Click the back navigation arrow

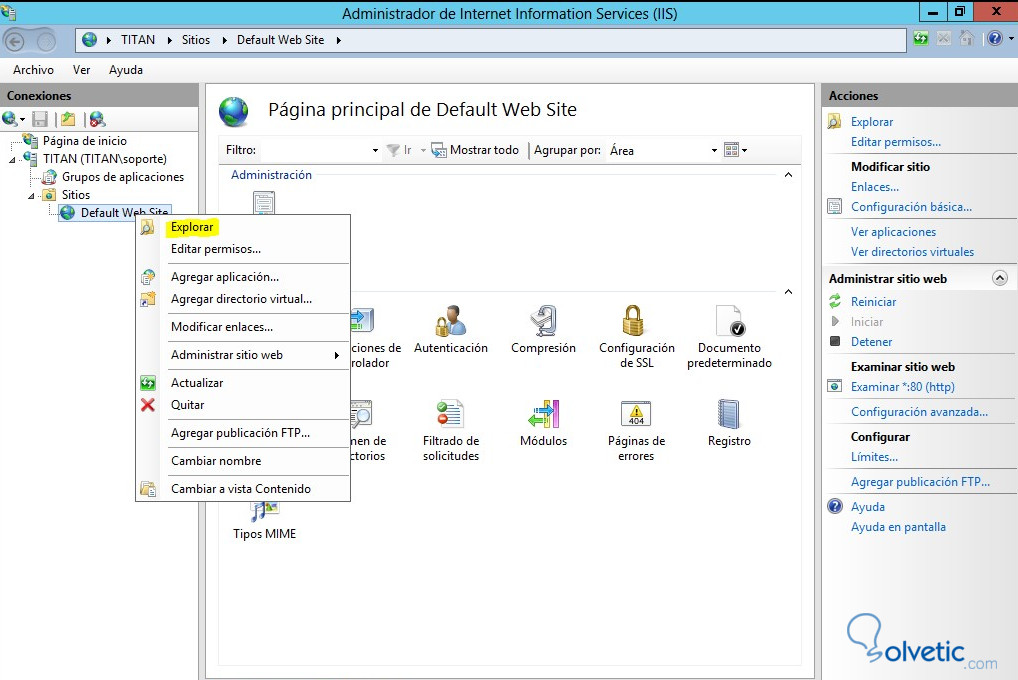[x=14, y=42]
